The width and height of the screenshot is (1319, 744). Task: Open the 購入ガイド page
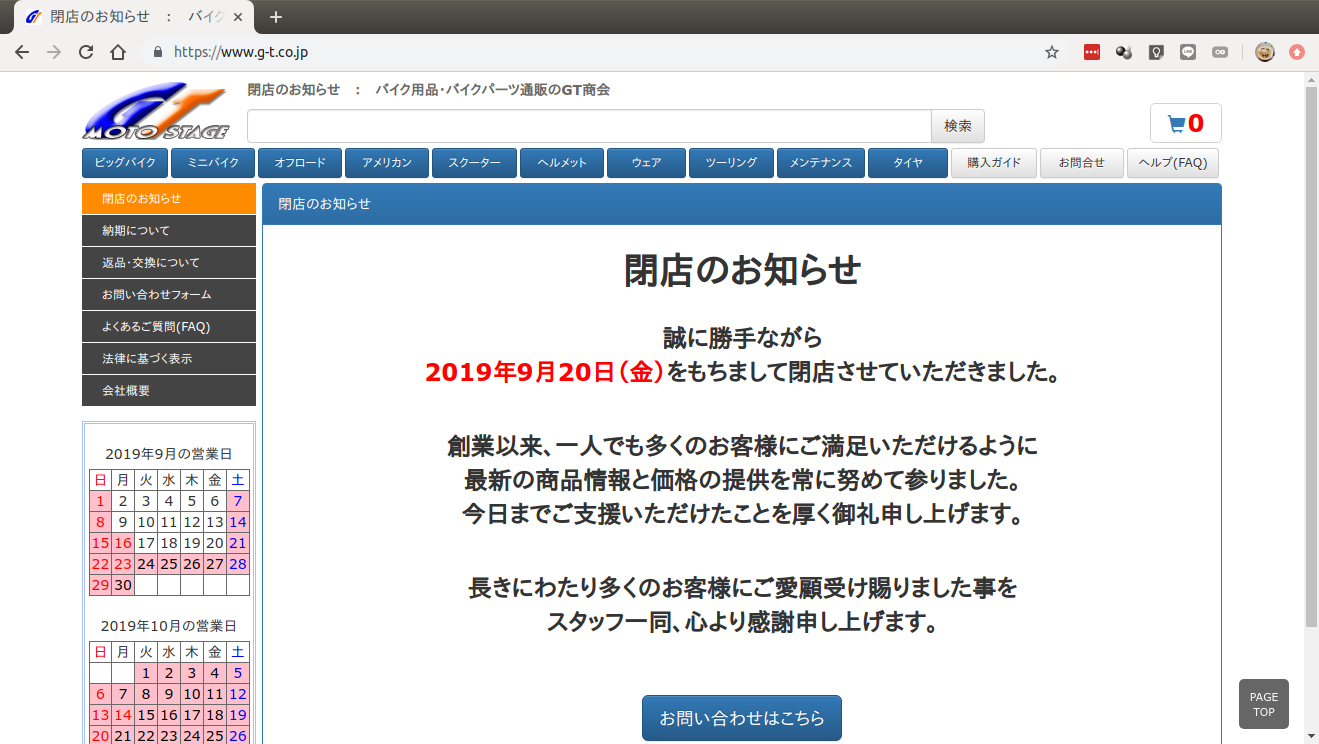tap(993, 163)
